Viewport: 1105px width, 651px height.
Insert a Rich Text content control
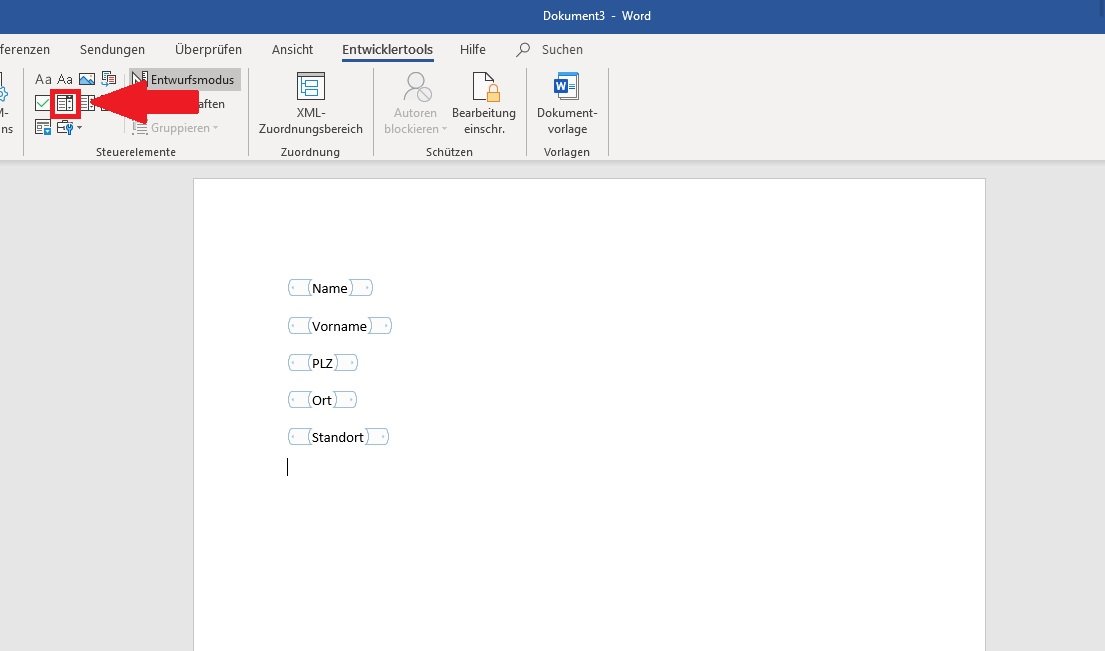tap(43, 79)
